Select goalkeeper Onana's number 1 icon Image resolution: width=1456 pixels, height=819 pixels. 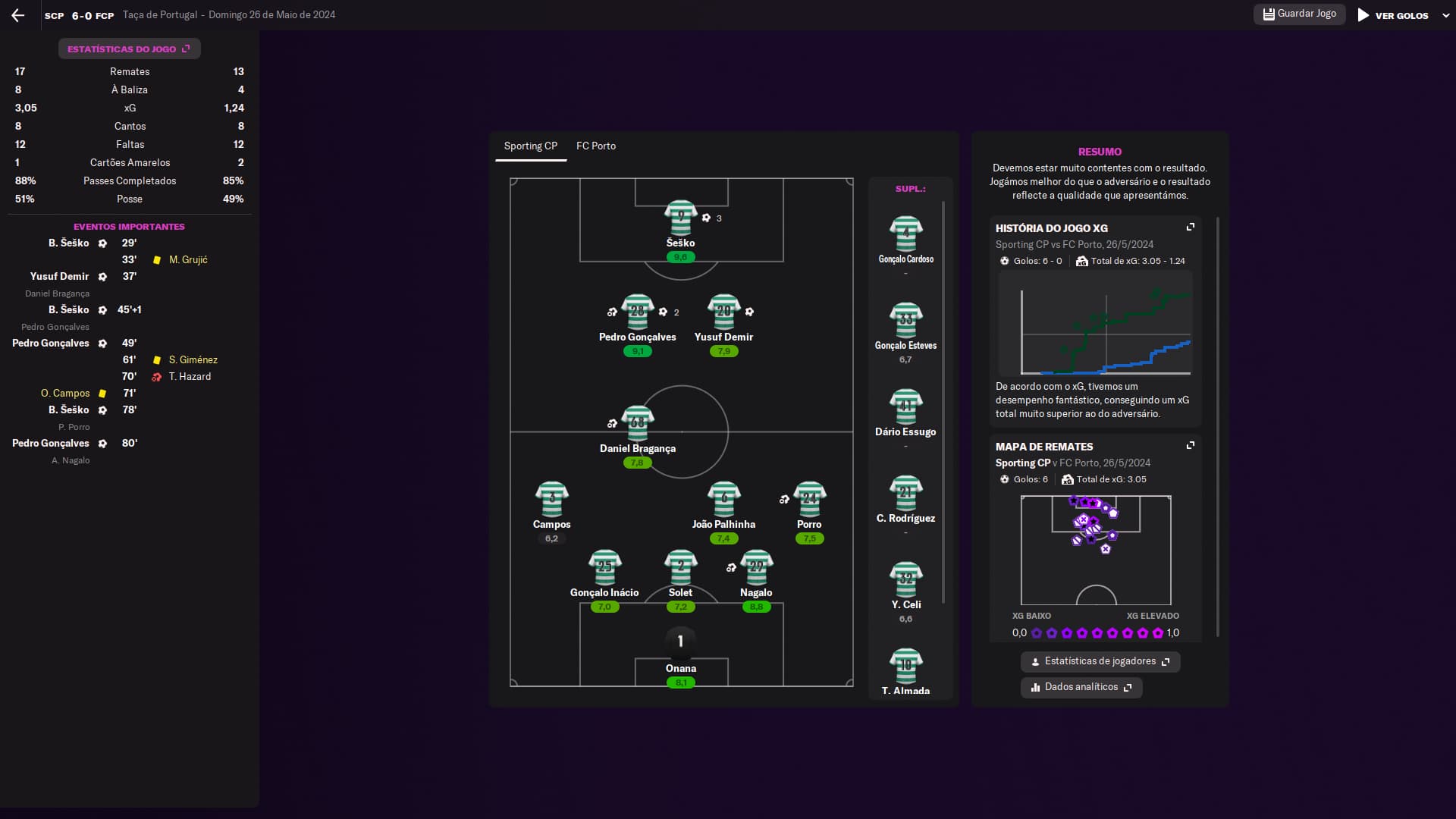(680, 642)
